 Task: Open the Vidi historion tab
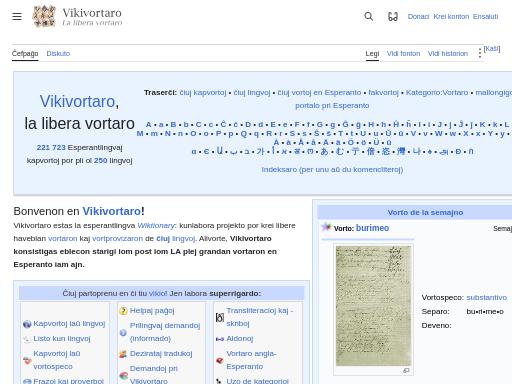(x=448, y=54)
